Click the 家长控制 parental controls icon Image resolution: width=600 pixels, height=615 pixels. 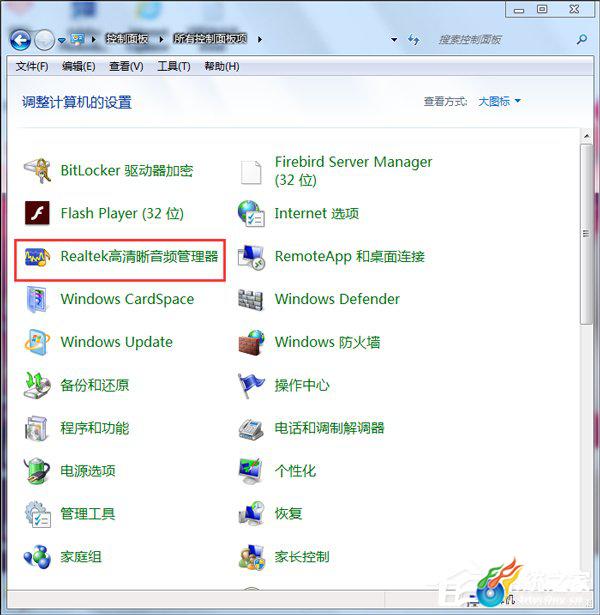click(251, 557)
